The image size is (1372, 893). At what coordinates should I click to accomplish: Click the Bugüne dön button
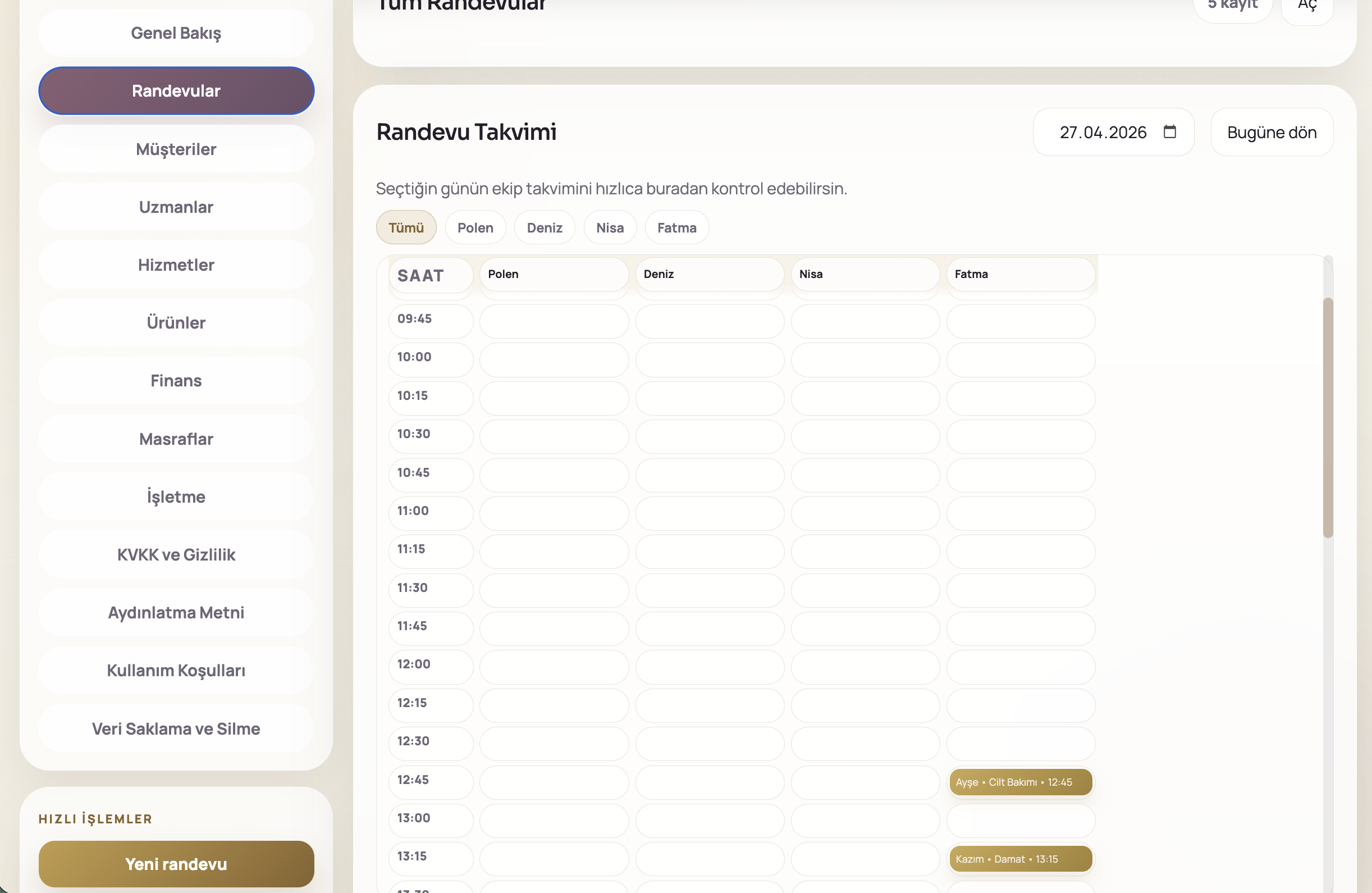click(1272, 132)
